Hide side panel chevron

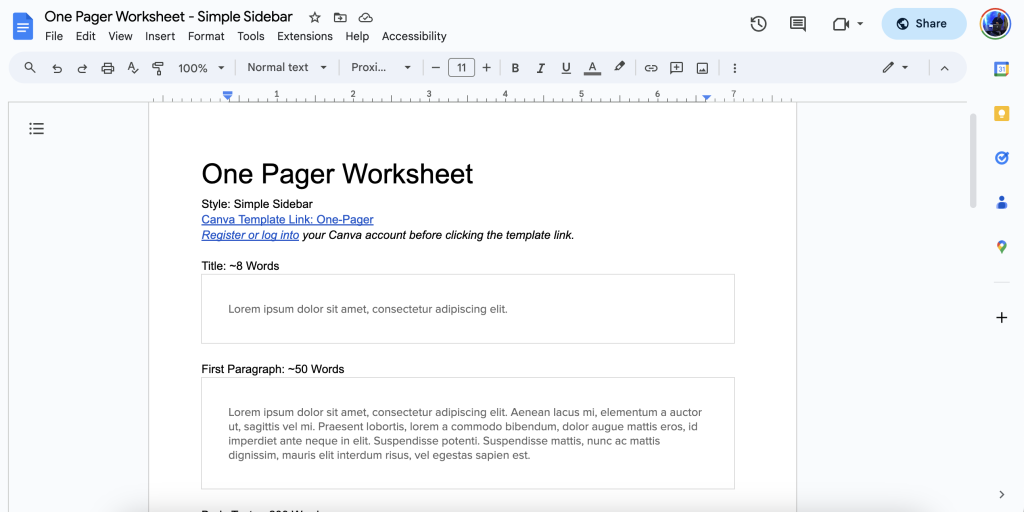click(x=1002, y=494)
